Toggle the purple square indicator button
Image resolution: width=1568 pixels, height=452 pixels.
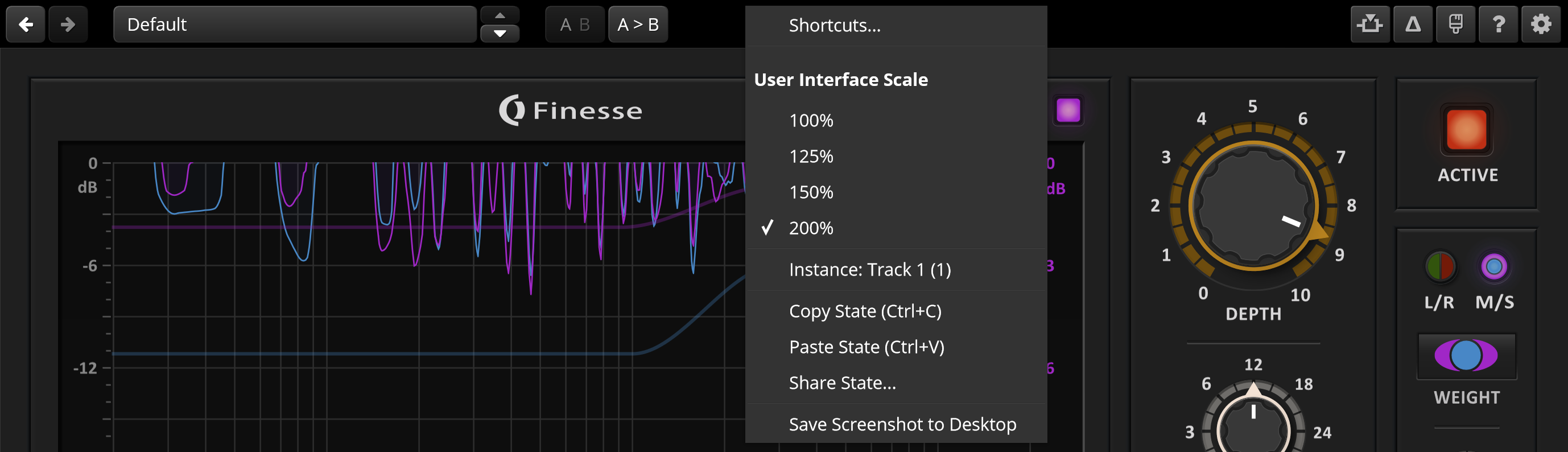[x=1068, y=111]
